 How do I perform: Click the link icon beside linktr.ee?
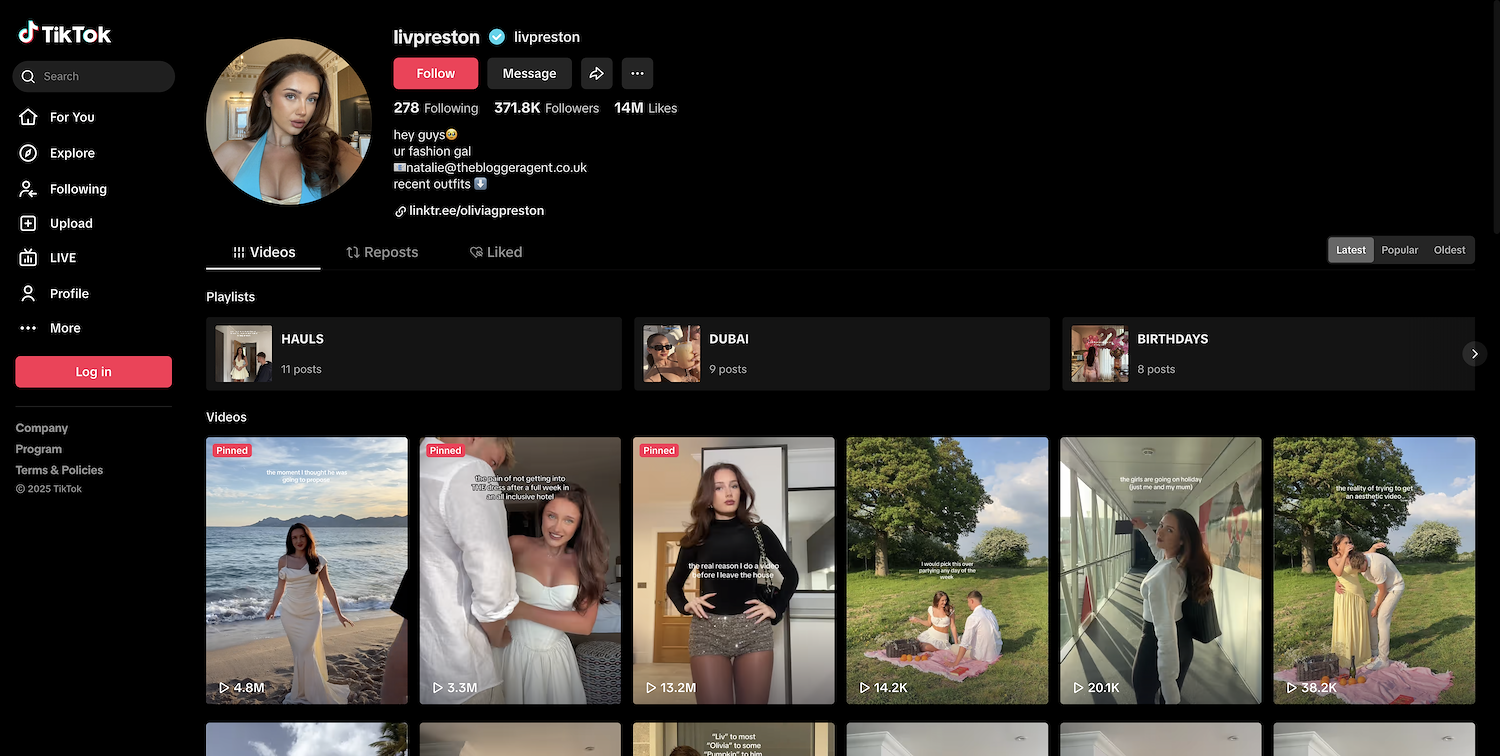point(400,211)
